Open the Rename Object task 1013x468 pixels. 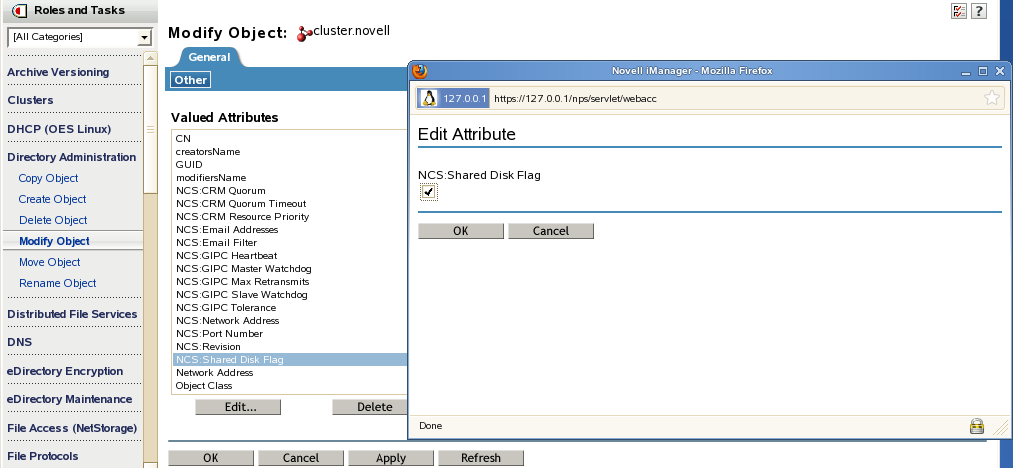tap(57, 283)
